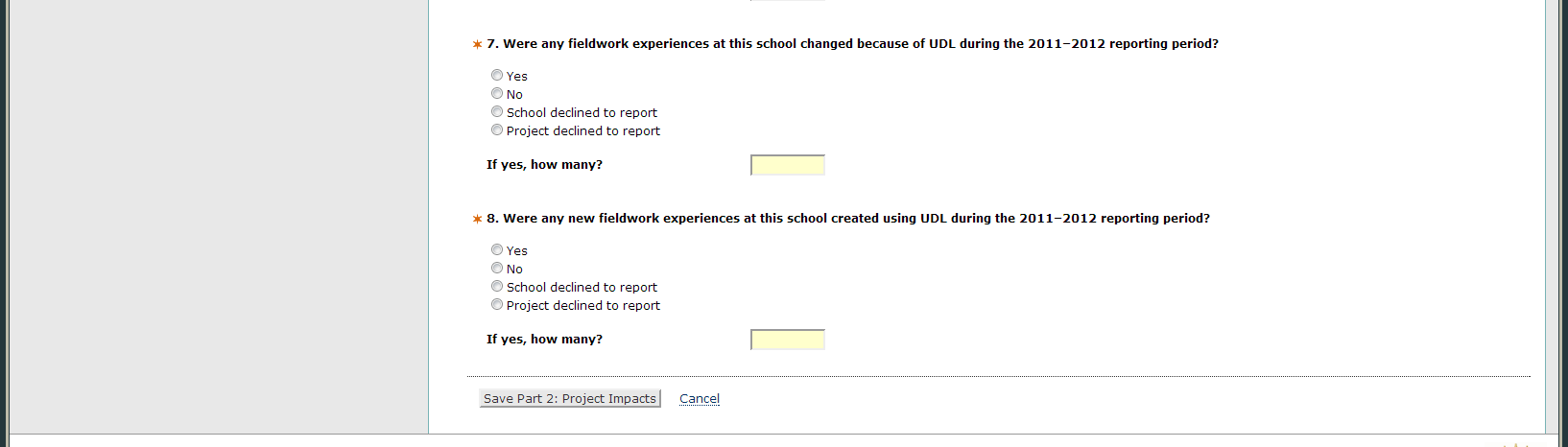The image size is (1568, 447).
Task: Choose No for question 7
Action: pyautogui.click(x=497, y=93)
